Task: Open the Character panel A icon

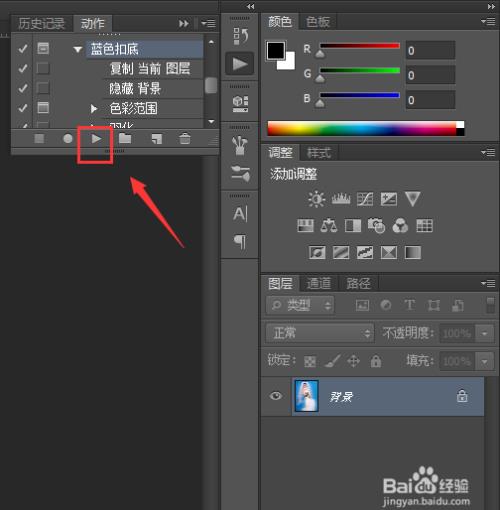Action: click(240, 214)
